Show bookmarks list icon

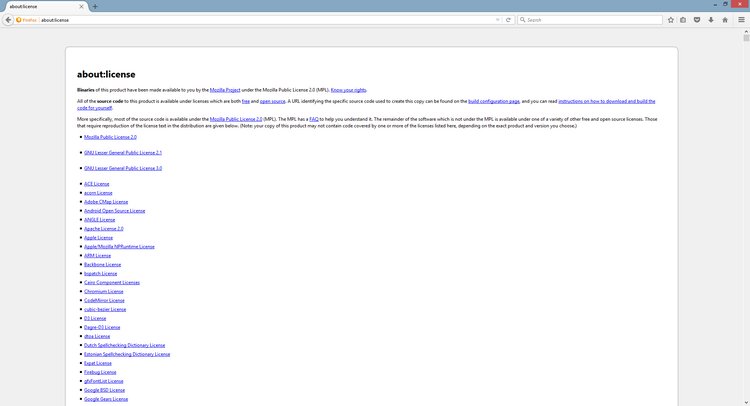tap(683, 20)
